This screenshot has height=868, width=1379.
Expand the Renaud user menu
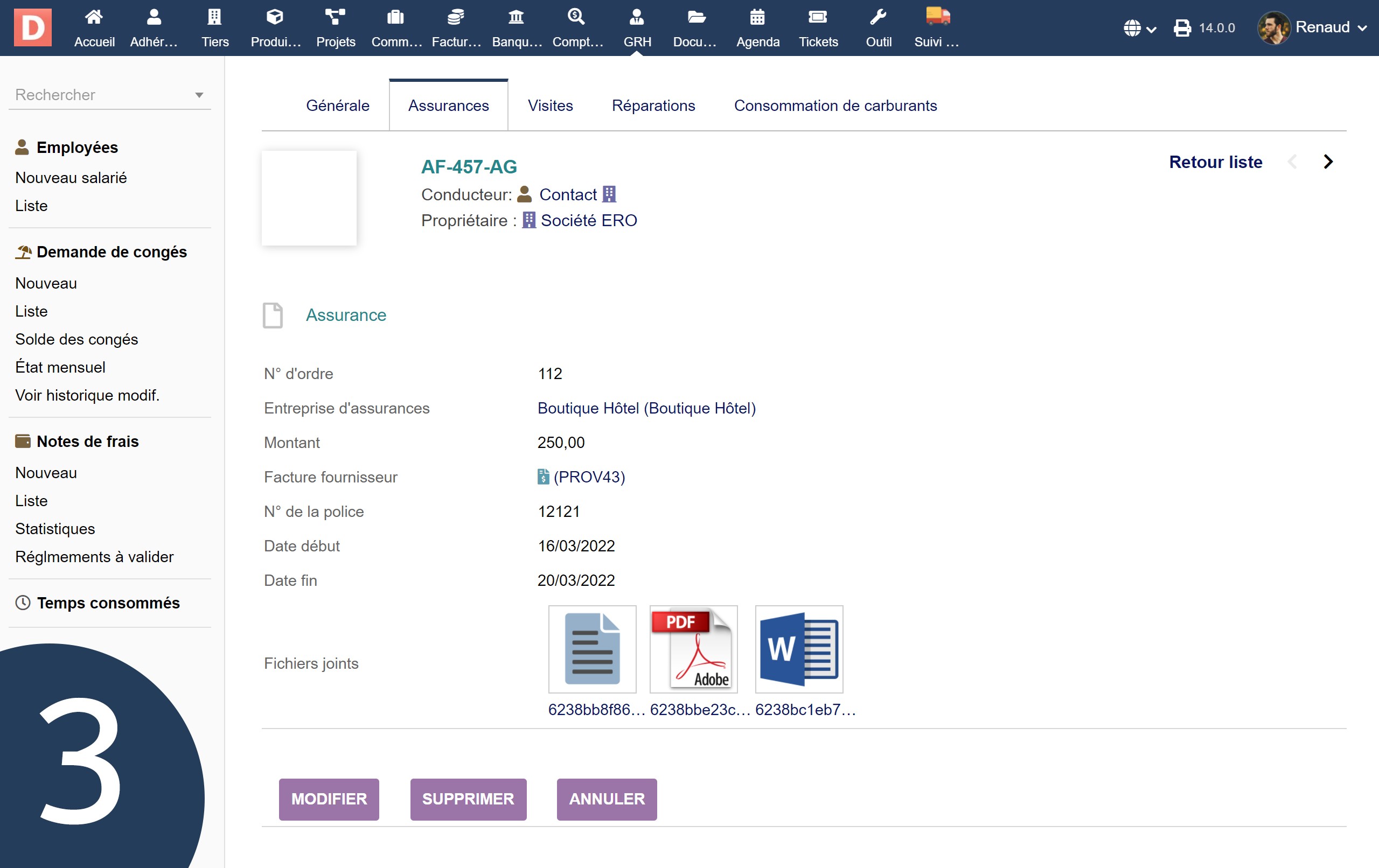click(x=1322, y=27)
